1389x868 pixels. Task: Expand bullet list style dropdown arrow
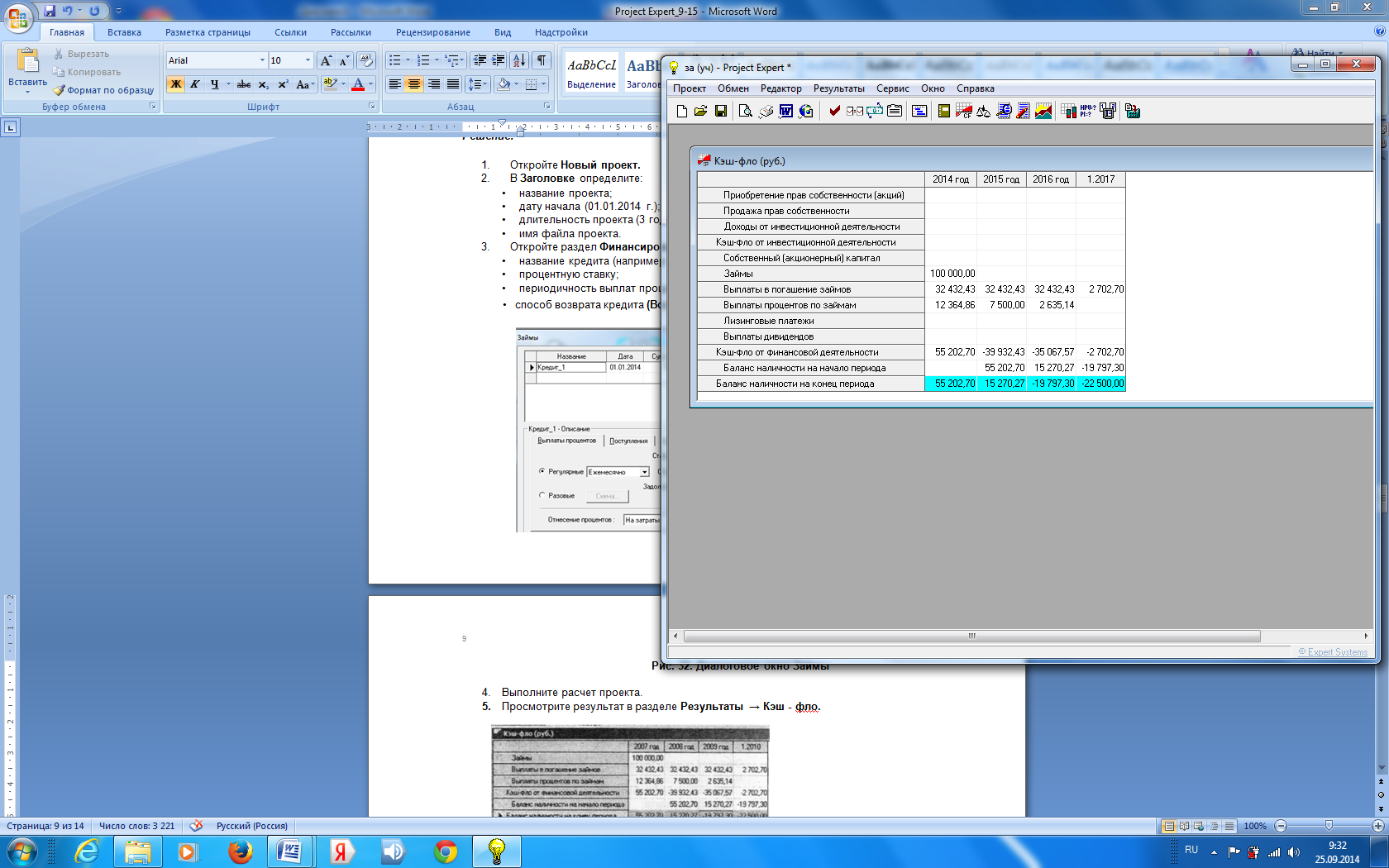tap(408, 60)
